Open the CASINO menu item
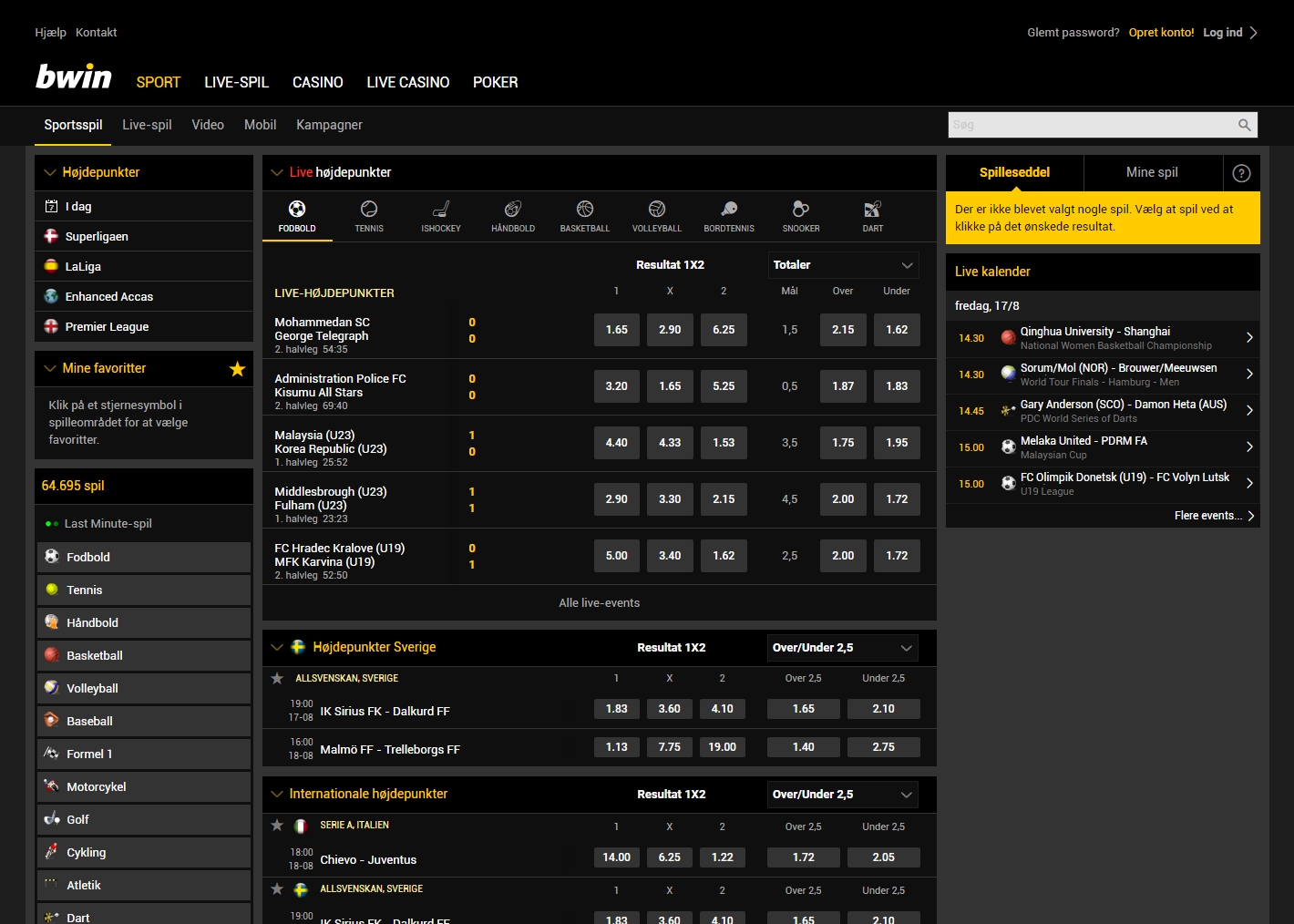 tap(317, 82)
